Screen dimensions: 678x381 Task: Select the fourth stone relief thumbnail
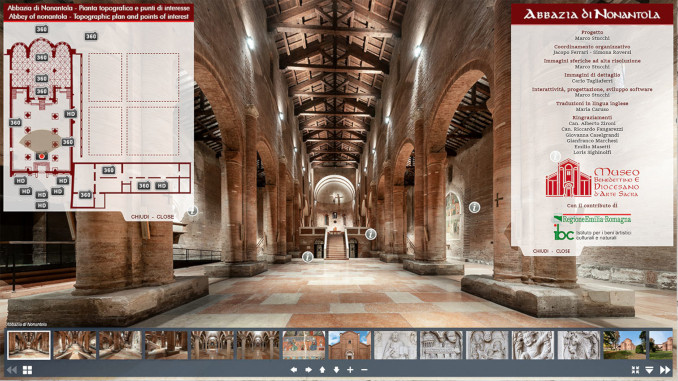[x=533, y=345]
